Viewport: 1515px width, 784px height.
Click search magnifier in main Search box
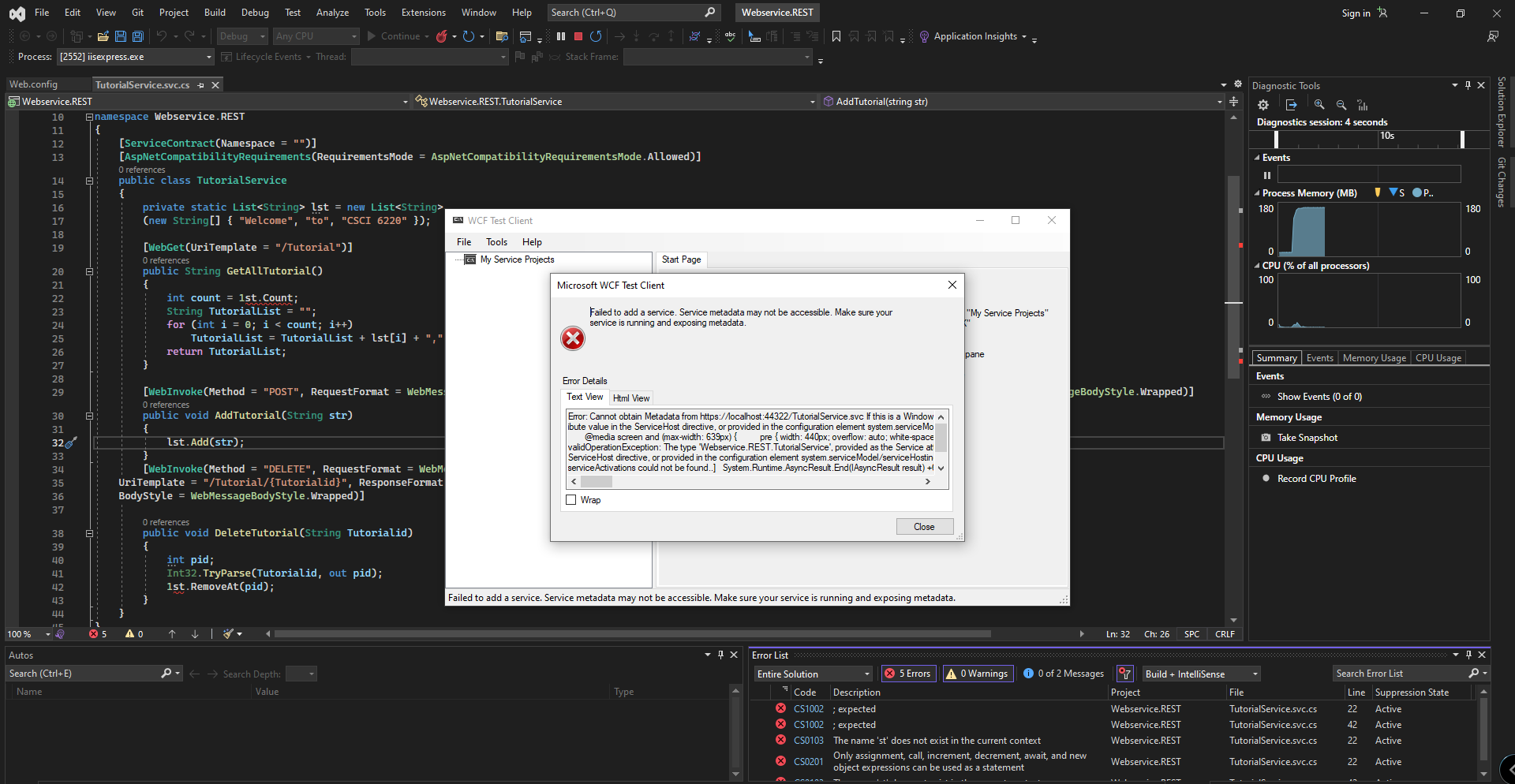click(709, 13)
